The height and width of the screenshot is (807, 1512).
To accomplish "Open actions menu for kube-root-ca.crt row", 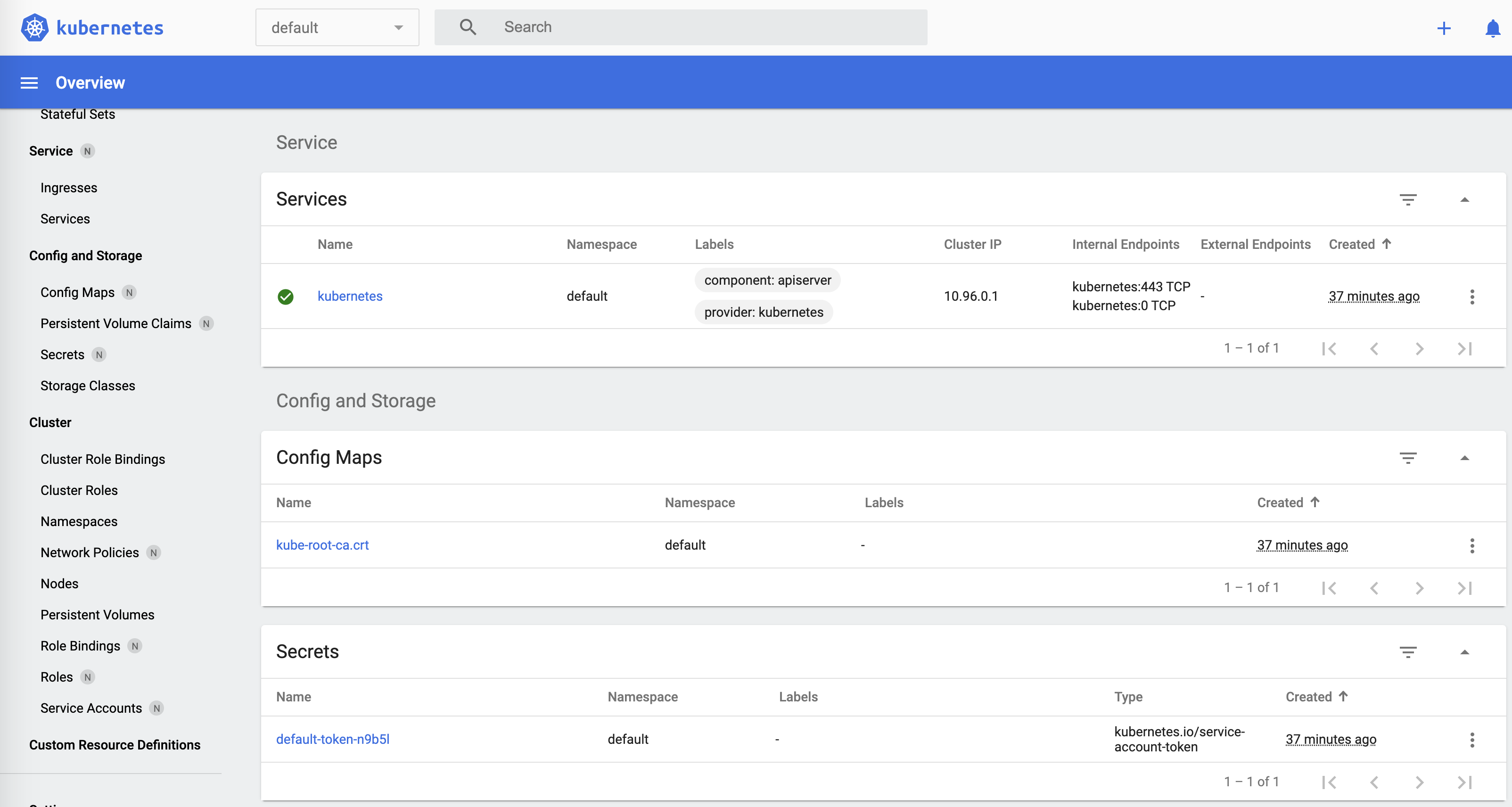I will [x=1472, y=545].
